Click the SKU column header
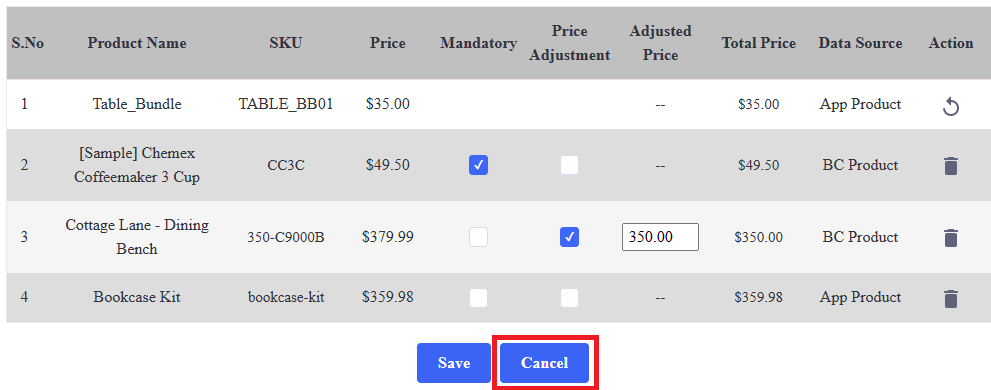Screen dimensions: 991x390 click(286, 43)
